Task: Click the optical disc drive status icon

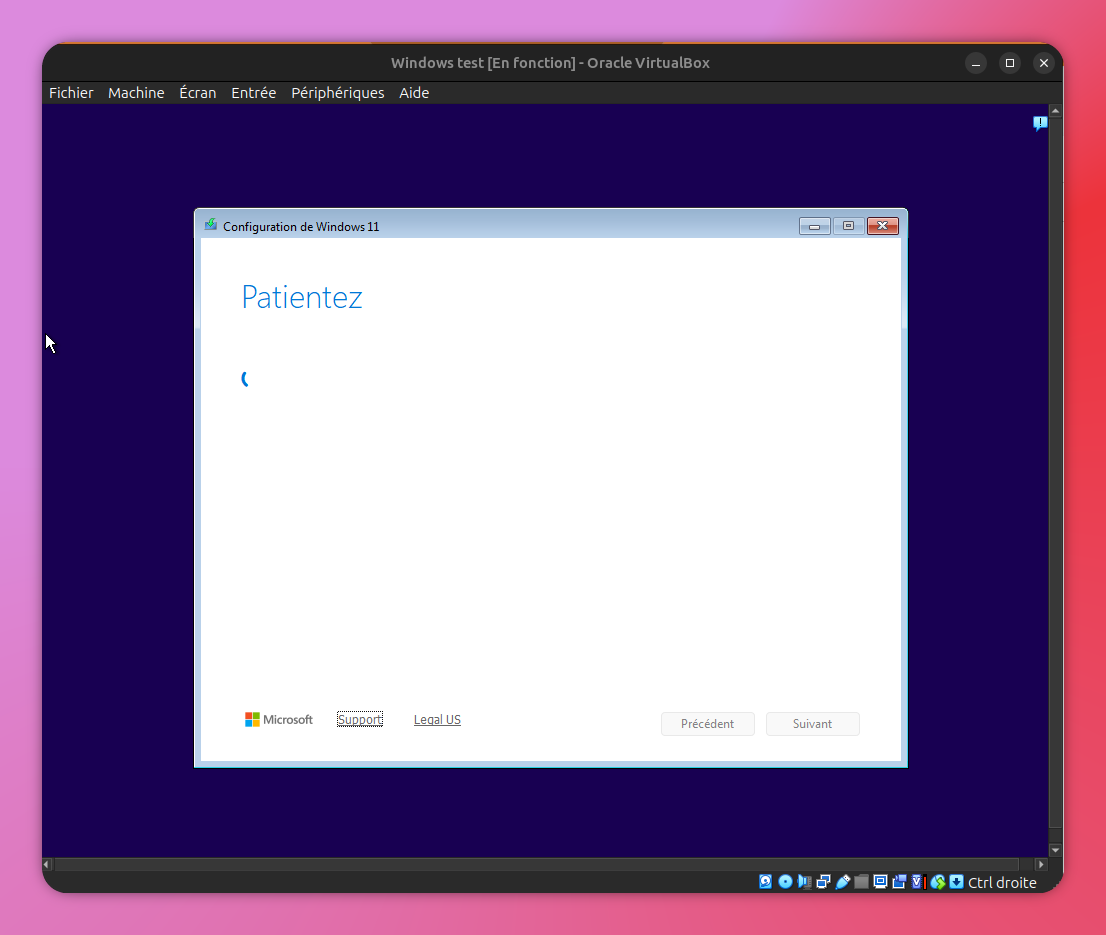Action: pos(785,882)
